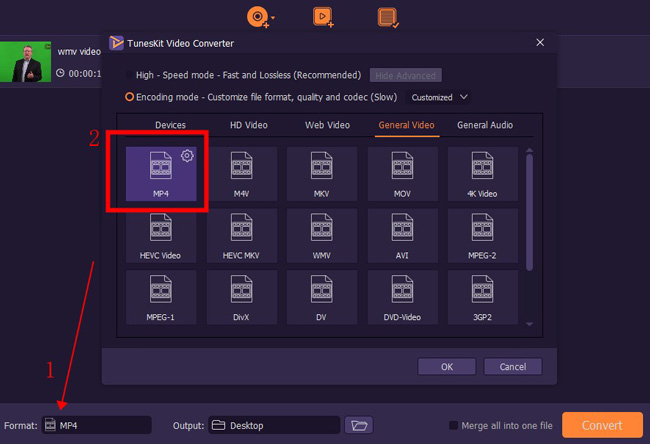Click the format list scrollbar thumb
Image resolution: width=650 pixels, height=444 pixels.
click(x=529, y=212)
